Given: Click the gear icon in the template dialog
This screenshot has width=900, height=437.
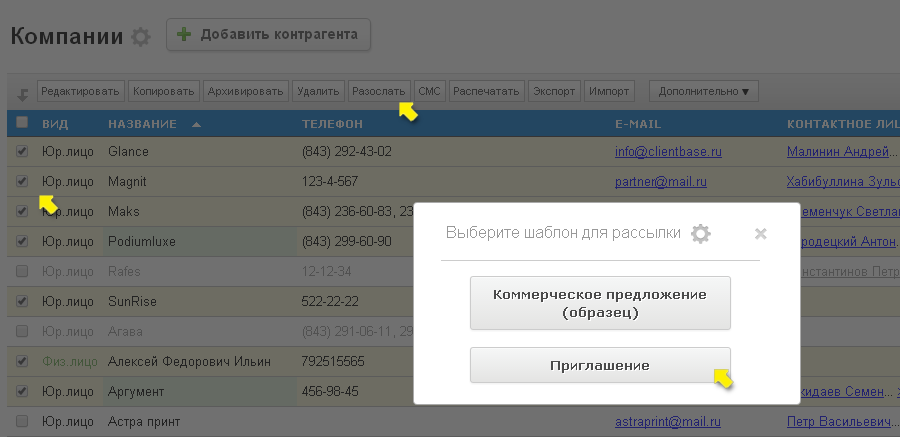Looking at the screenshot, I should coord(701,234).
